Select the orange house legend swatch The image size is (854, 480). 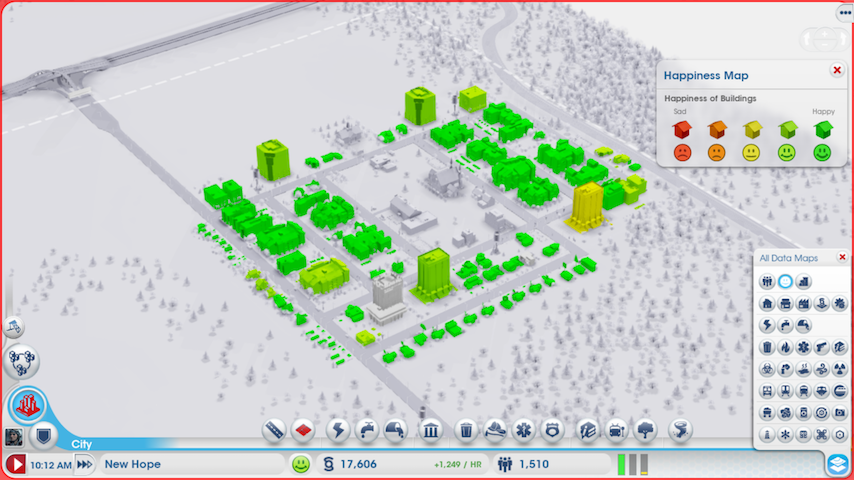tap(717, 130)
